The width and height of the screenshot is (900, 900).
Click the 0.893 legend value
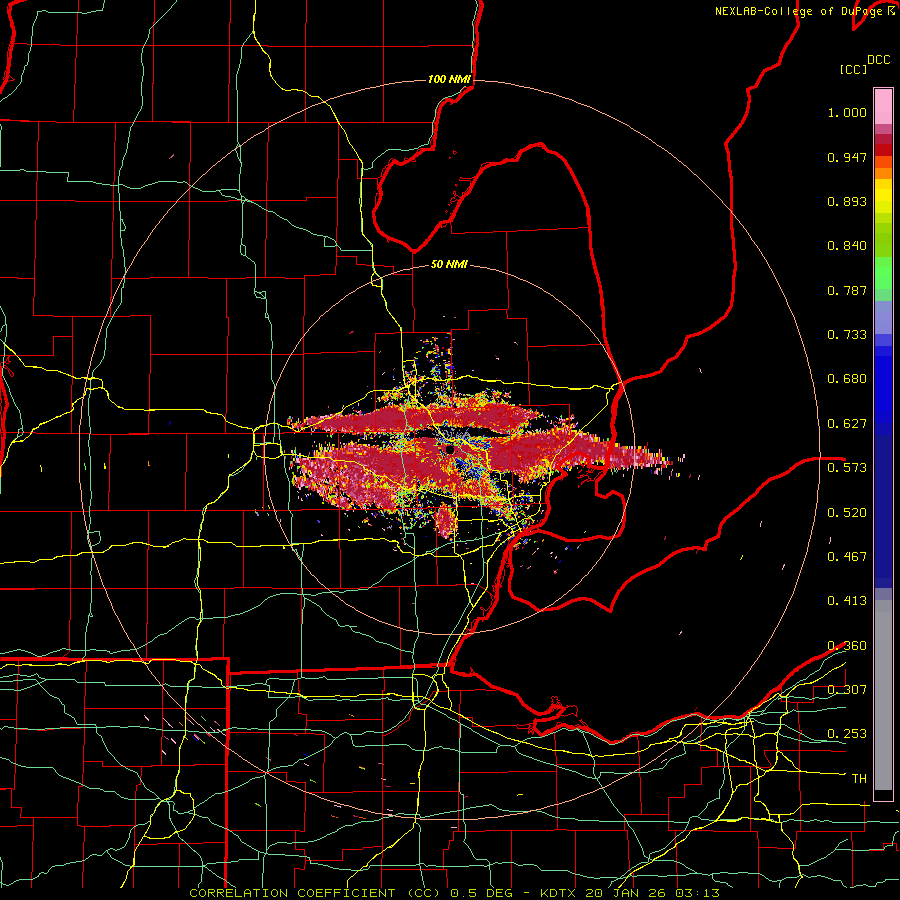tap(847, 201)
